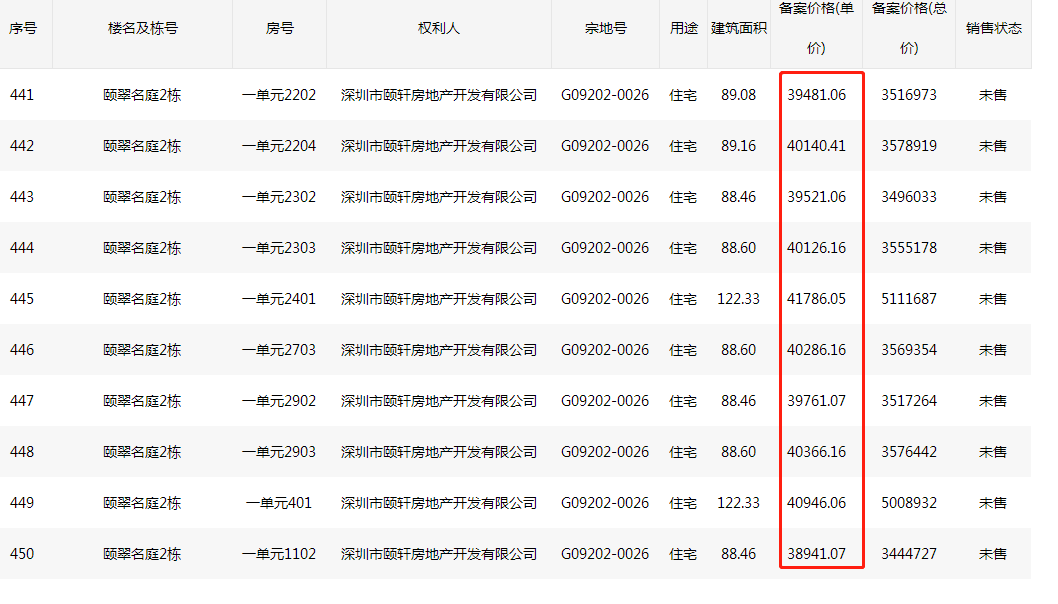Click the 楼名及栋号 column header
Image resolution: width=1058 pixels, height=604 pixels.
[143, 28]
